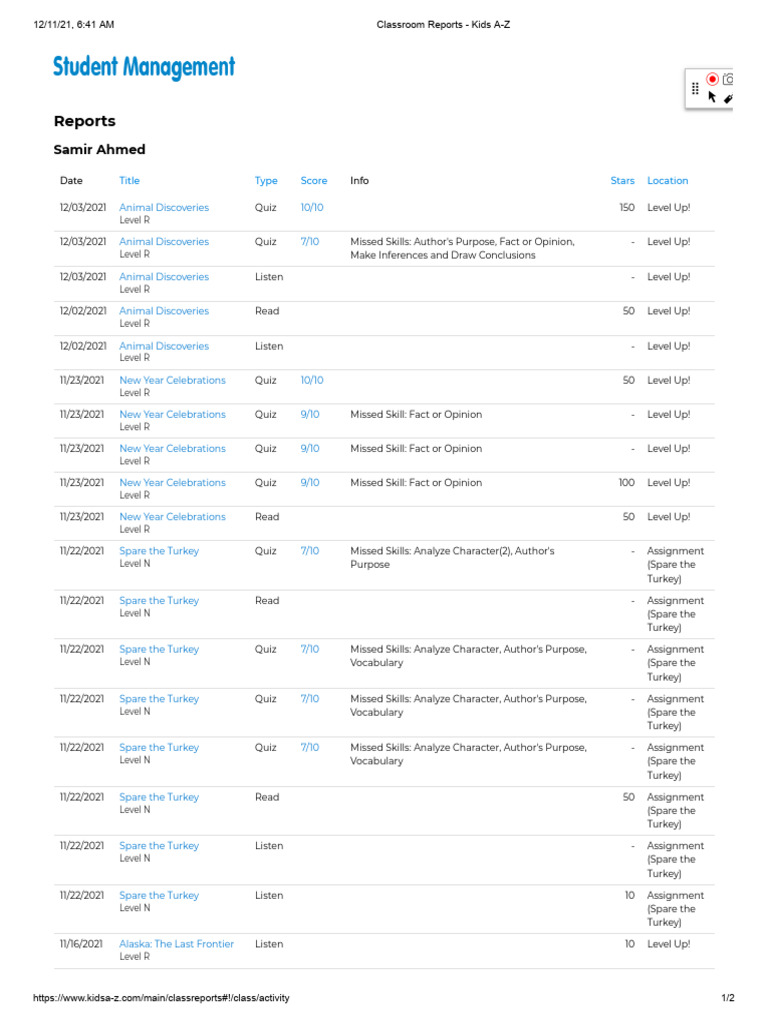Image resolution: width=768 pixels, height=1024 pixels.
Task: Click the marker pen tool icon
Action: click(x=728, y=98)
